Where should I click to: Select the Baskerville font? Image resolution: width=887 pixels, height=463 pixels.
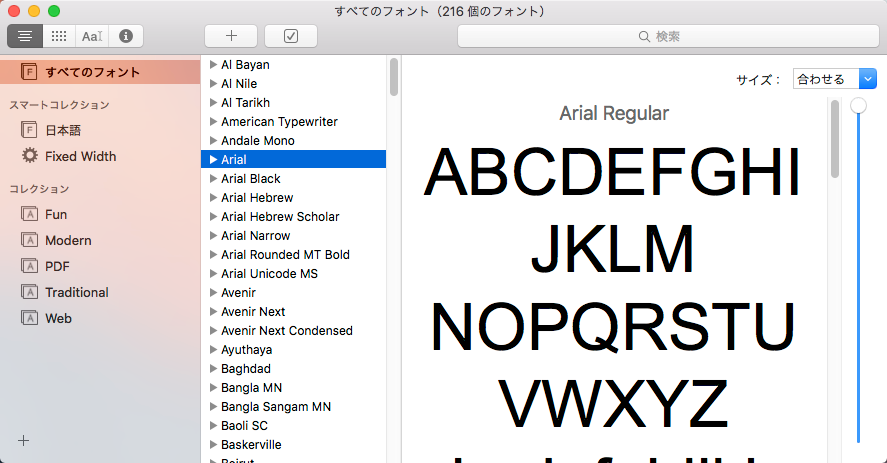pos(251,445)
